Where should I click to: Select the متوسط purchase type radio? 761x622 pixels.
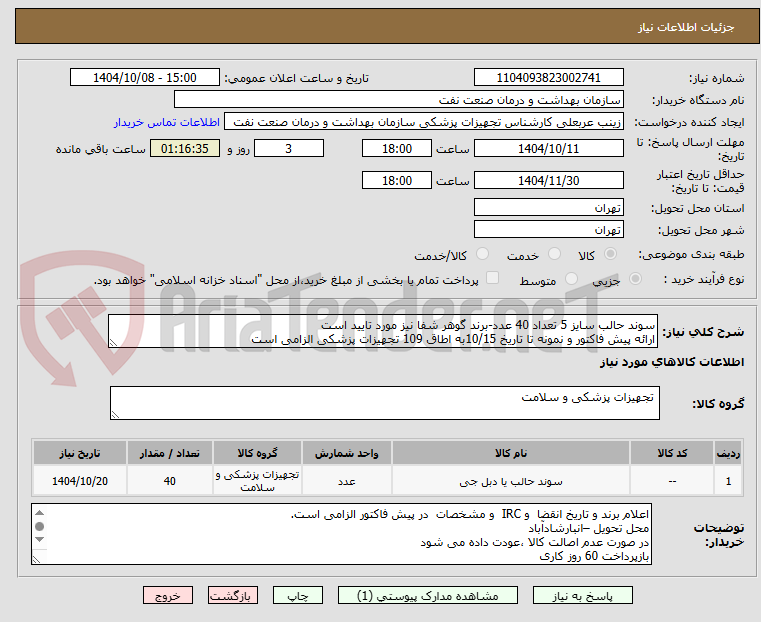tap(571, 278)
